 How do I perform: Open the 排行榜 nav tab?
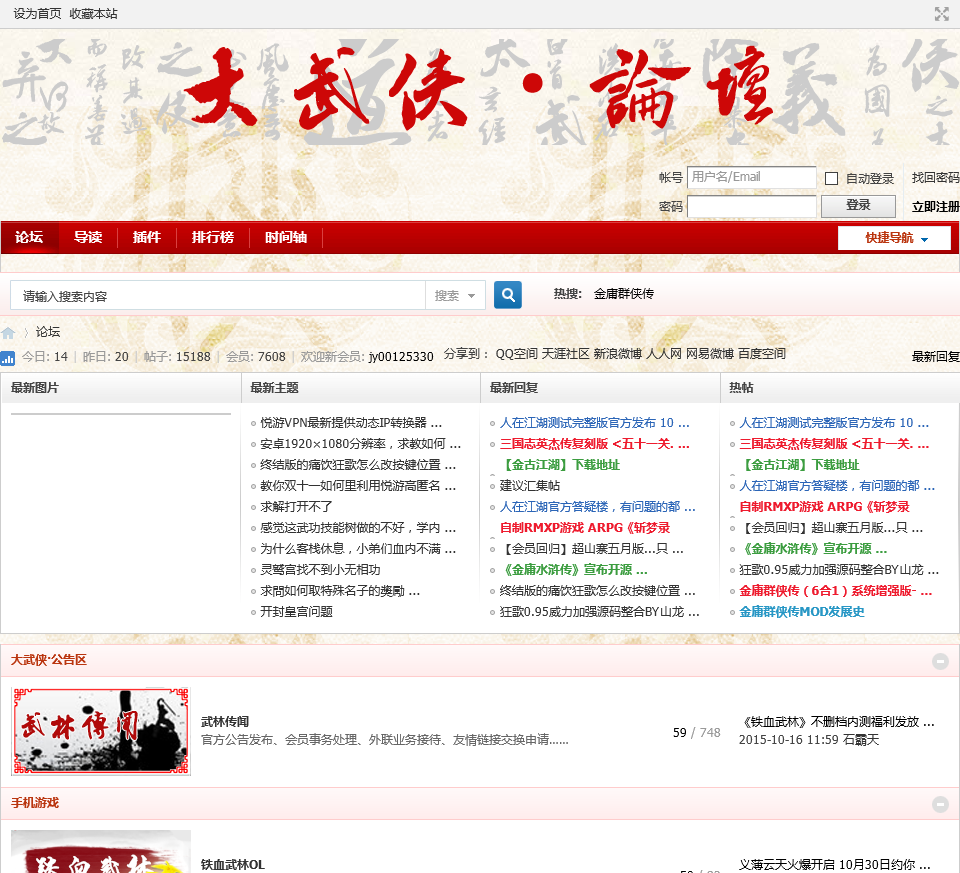coord(212,238)
